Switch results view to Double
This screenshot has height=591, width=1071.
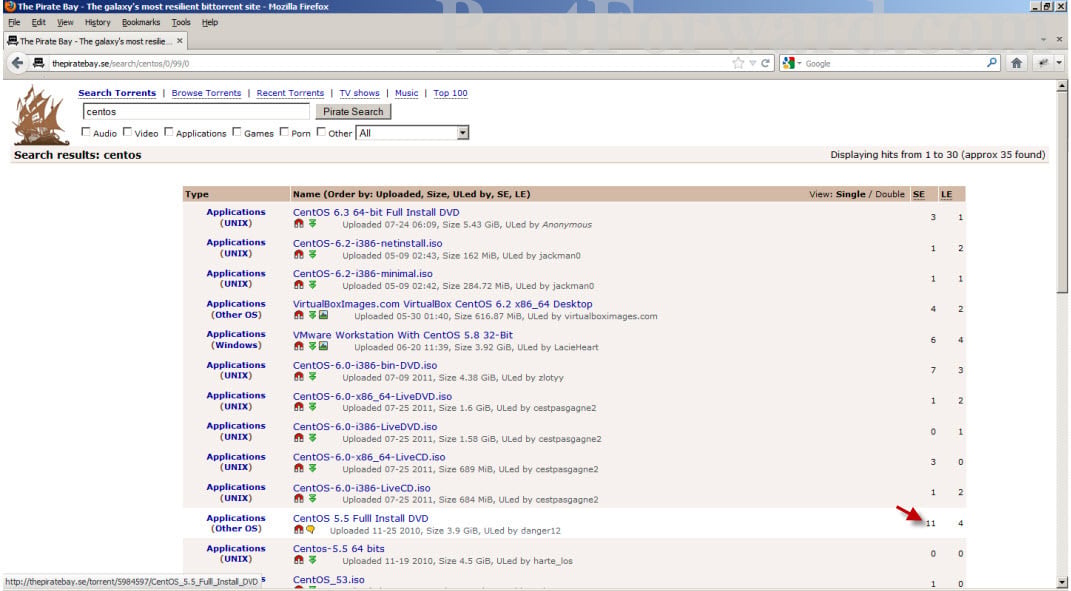(890, 194)
